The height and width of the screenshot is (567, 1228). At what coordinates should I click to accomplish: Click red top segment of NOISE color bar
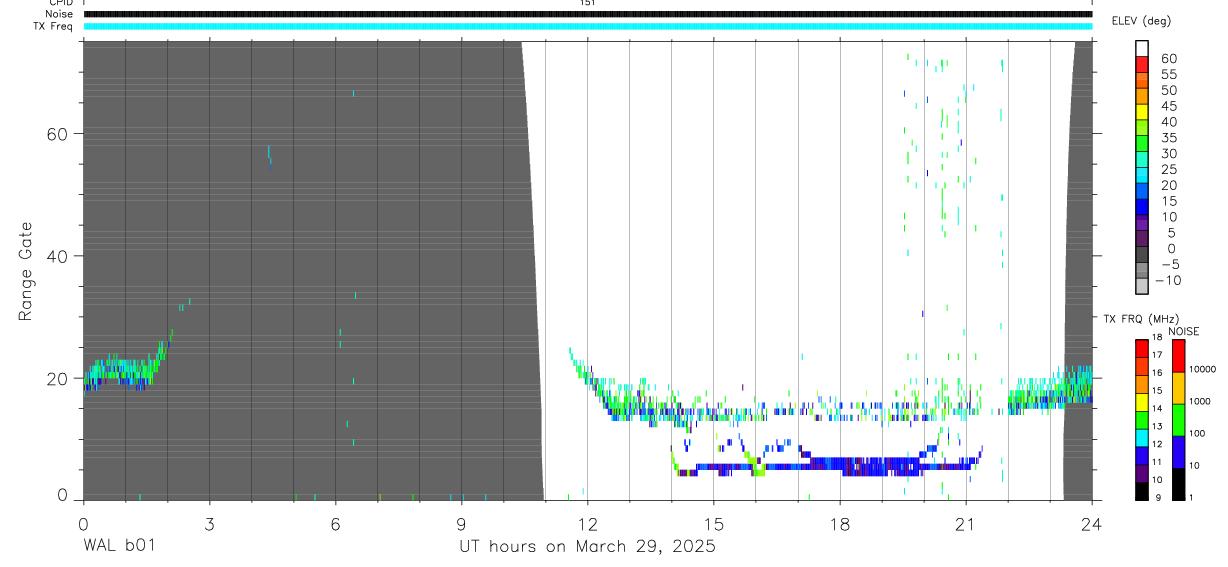(1178, 356)
